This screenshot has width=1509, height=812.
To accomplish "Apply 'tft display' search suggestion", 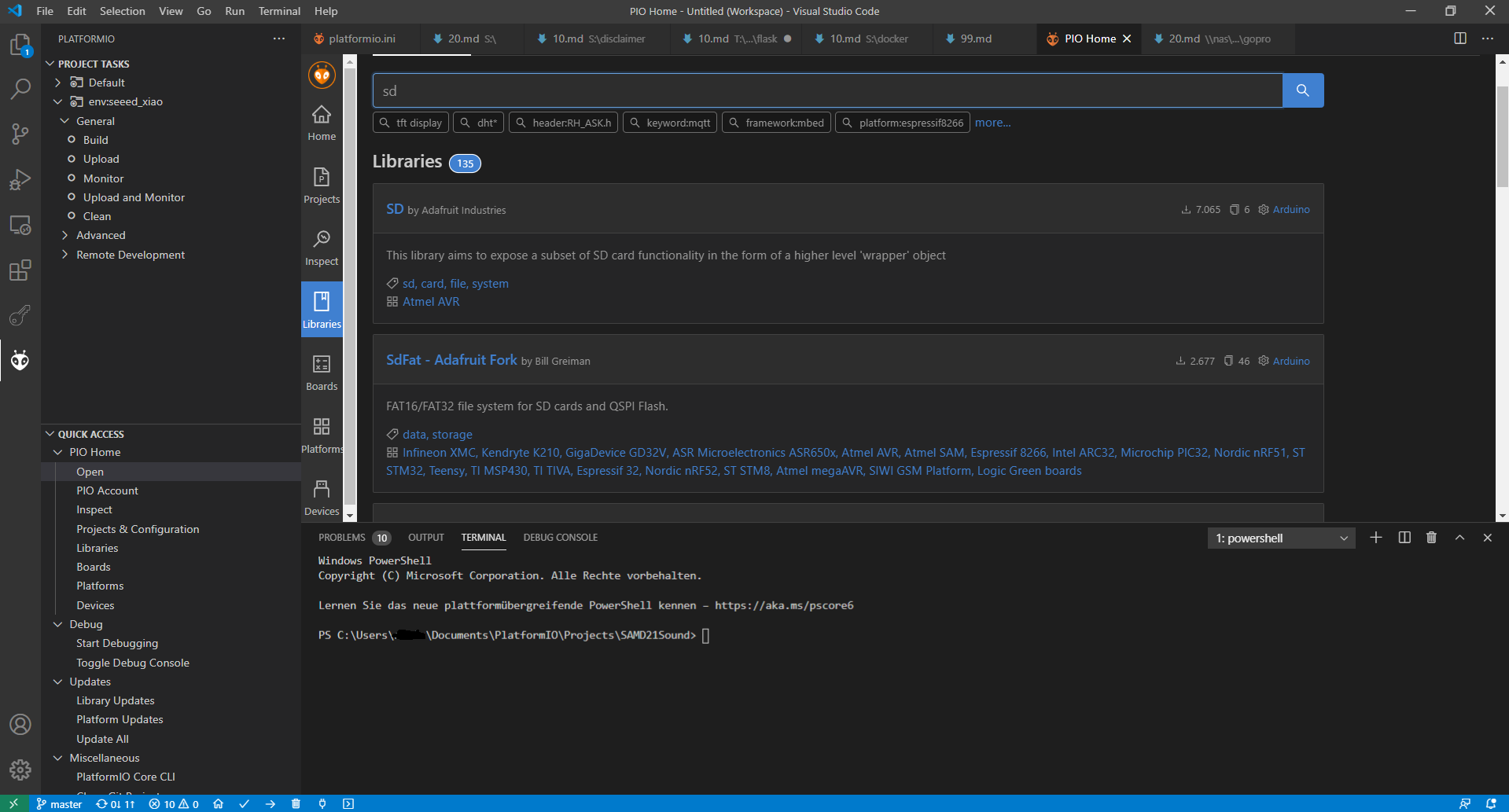I will click(410, 123).
